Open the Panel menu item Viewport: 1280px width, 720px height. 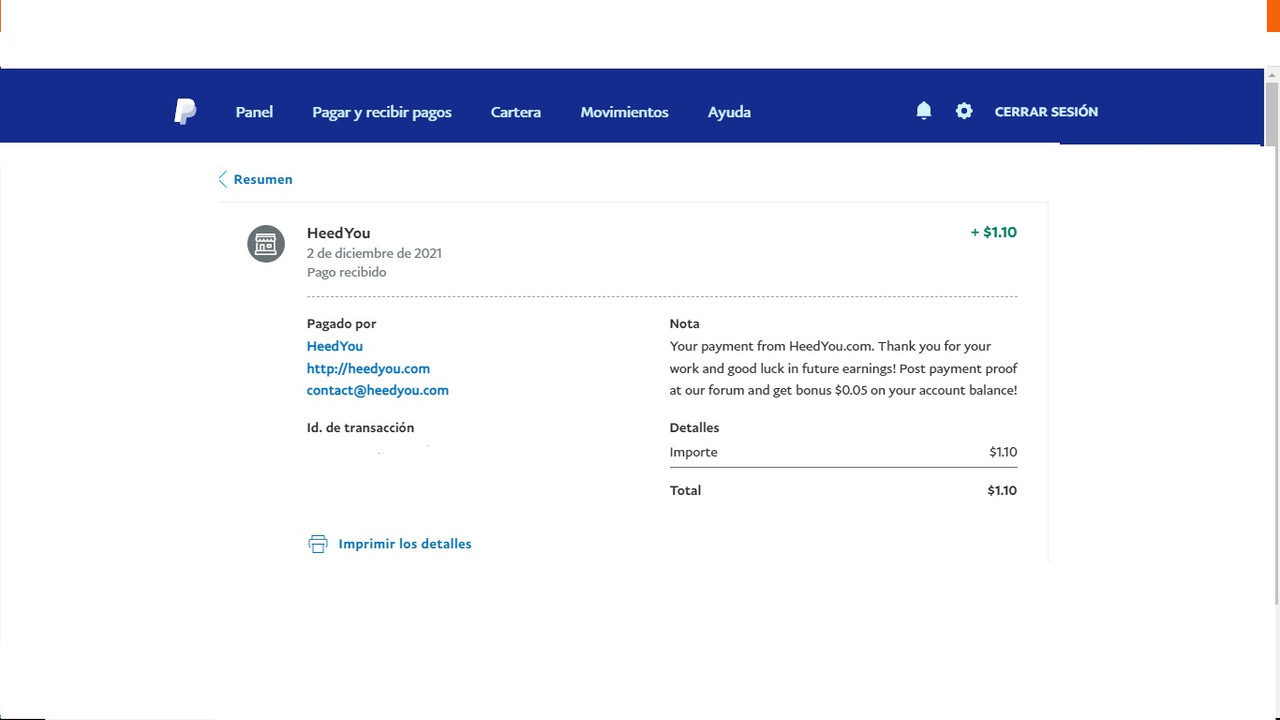pos(254,112)
